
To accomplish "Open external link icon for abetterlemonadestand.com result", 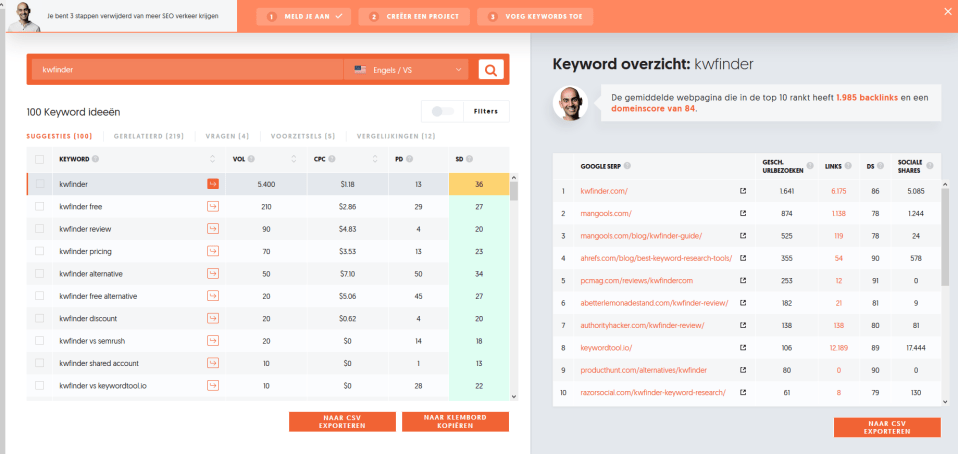I will [x=743, y=302].
